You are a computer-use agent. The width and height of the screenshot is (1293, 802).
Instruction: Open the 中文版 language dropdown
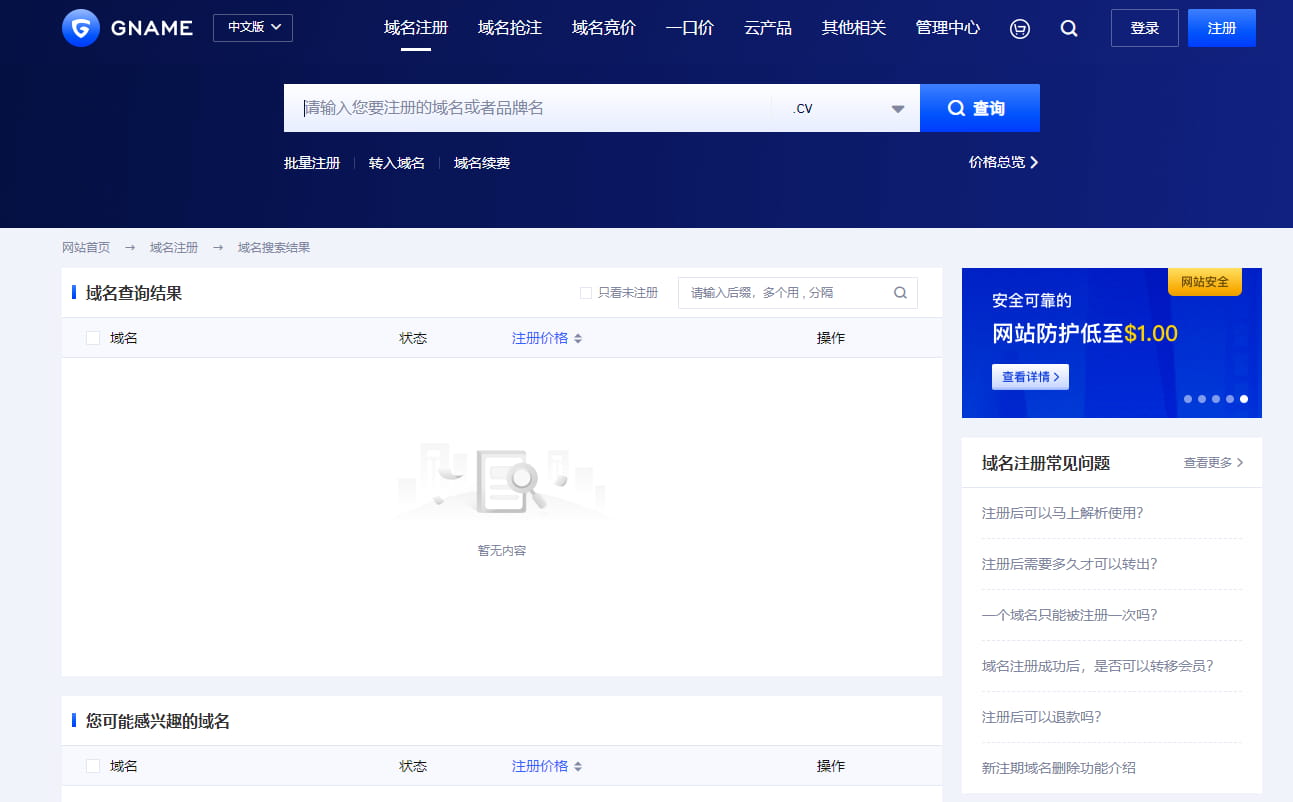coord(253,28)
